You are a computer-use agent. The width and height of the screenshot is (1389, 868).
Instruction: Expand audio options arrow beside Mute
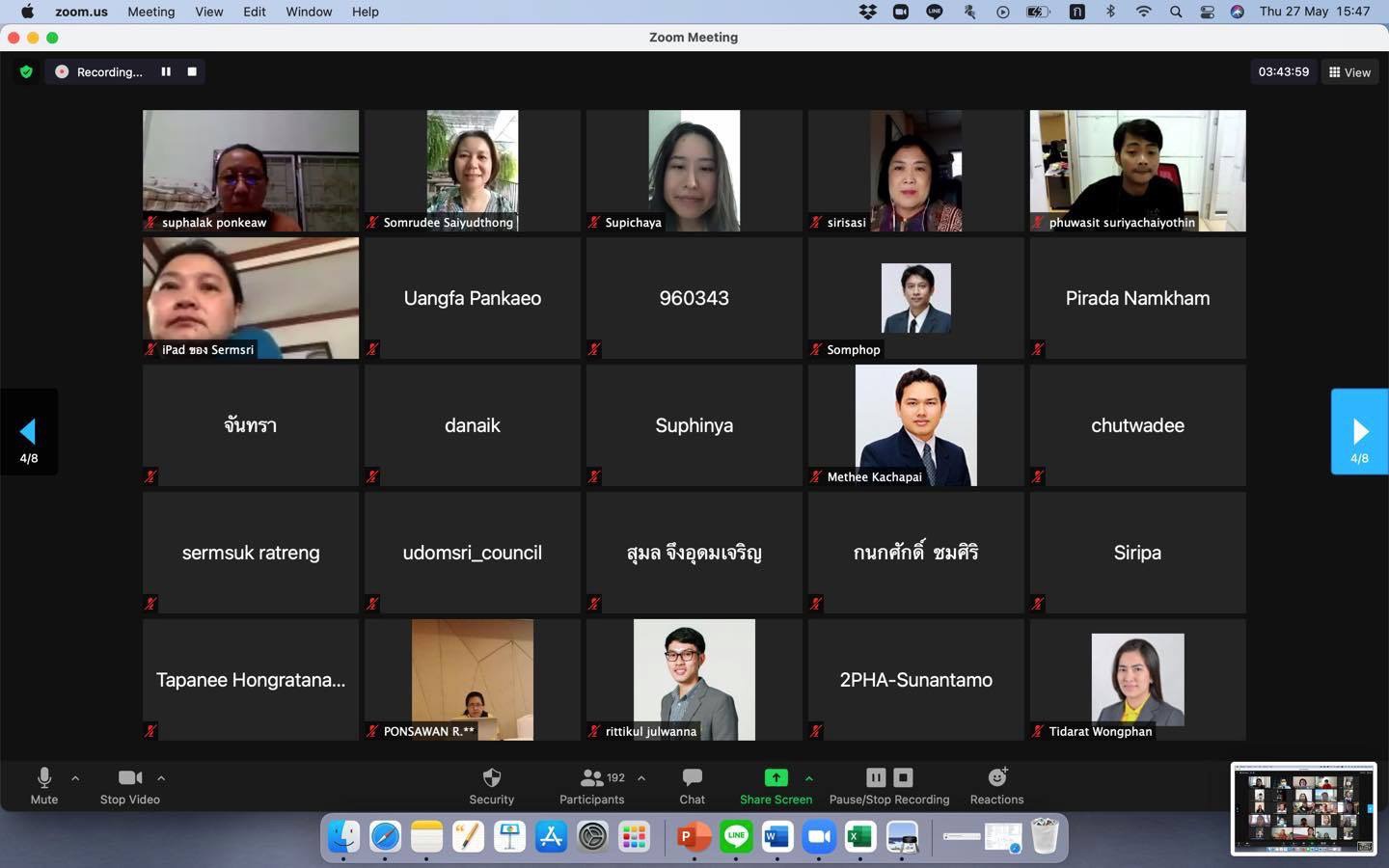(x=75, y=777)
